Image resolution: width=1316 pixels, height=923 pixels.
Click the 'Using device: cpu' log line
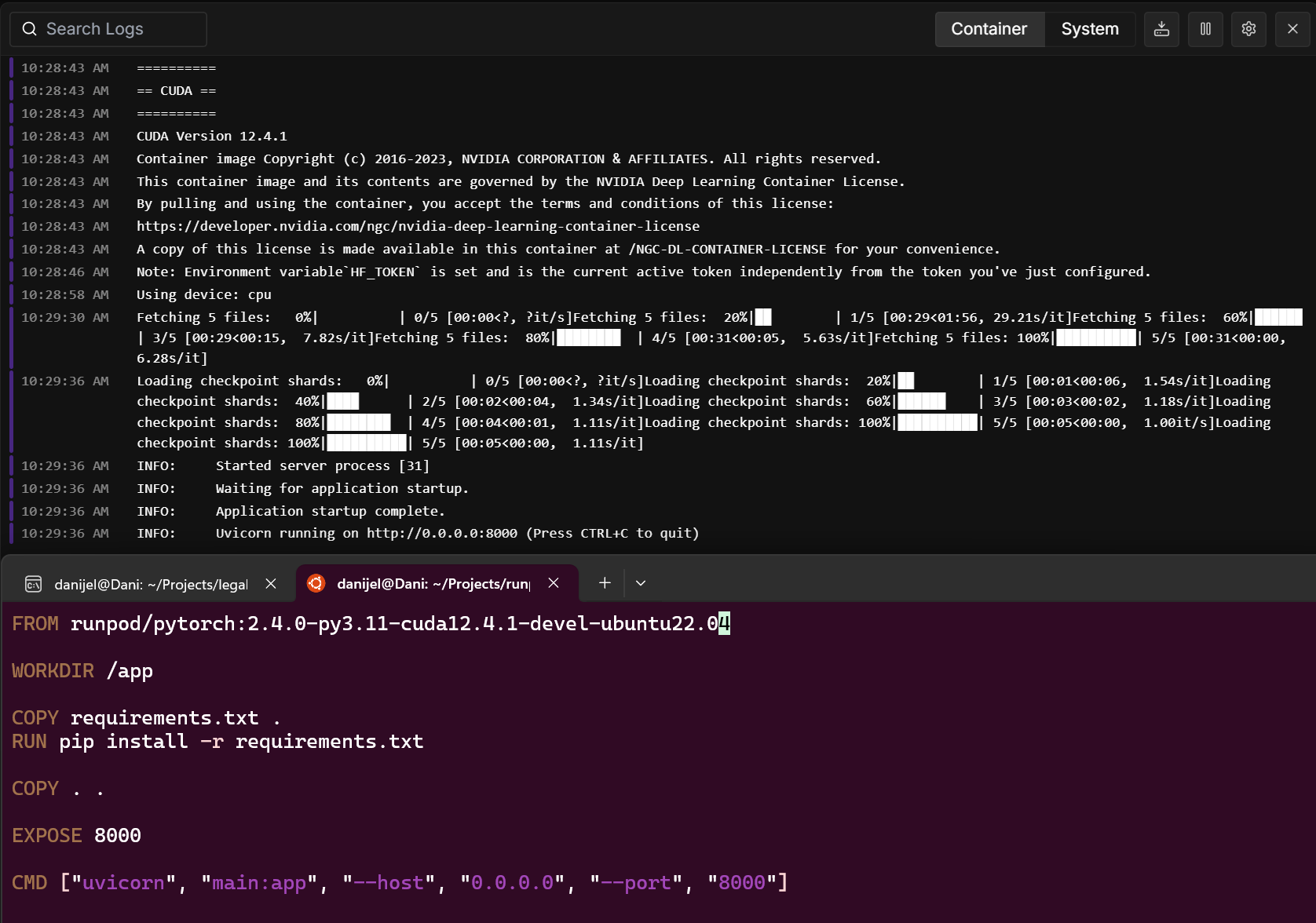pyautogui.click(x=204, y=294)
